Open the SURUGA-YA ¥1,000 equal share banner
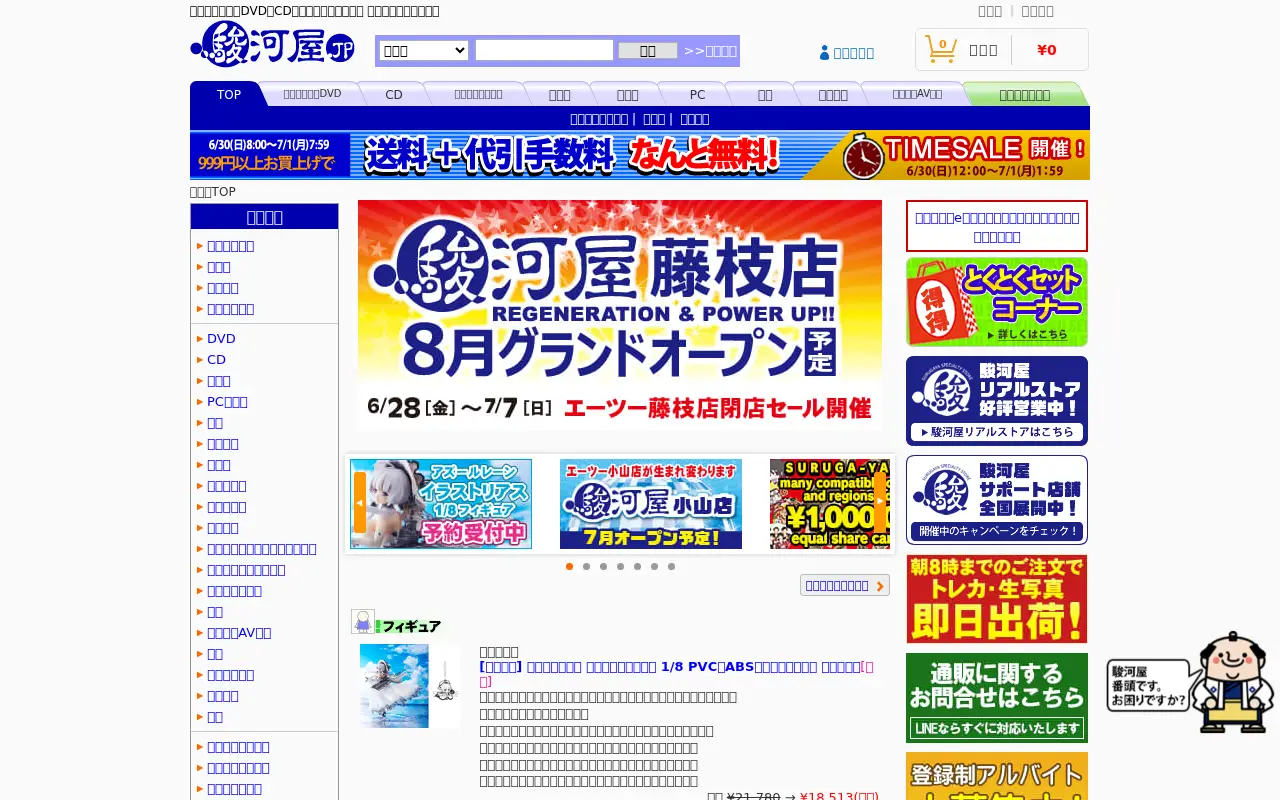The image size is (1280, 800). (x=829, y=504)
